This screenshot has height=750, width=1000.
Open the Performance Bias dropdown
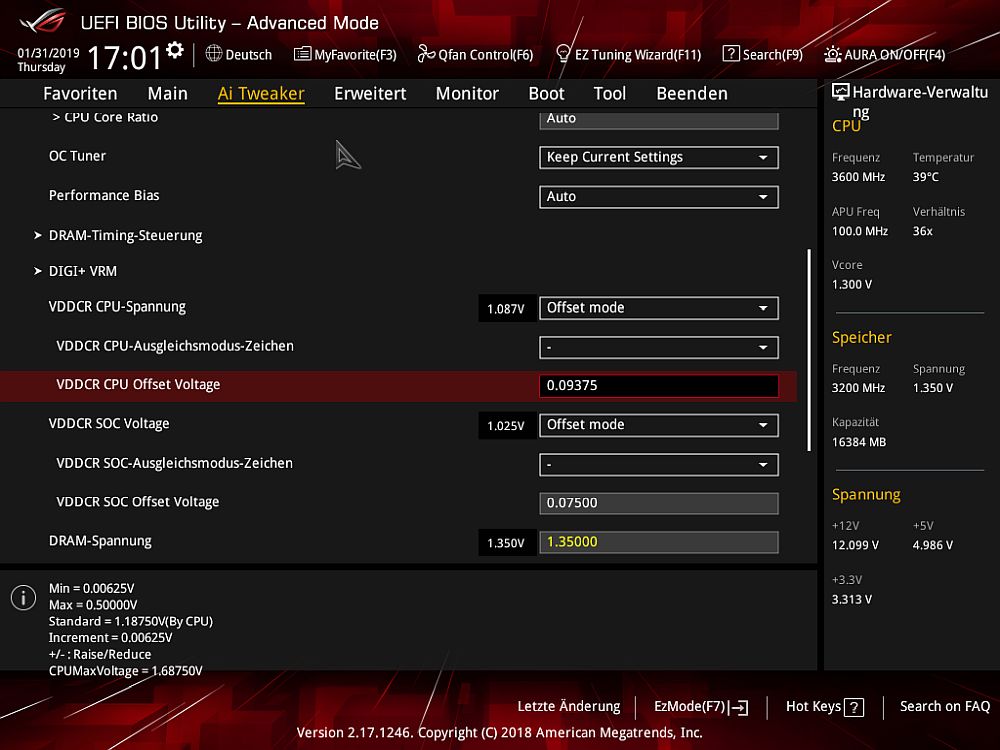tap(659, 197)
